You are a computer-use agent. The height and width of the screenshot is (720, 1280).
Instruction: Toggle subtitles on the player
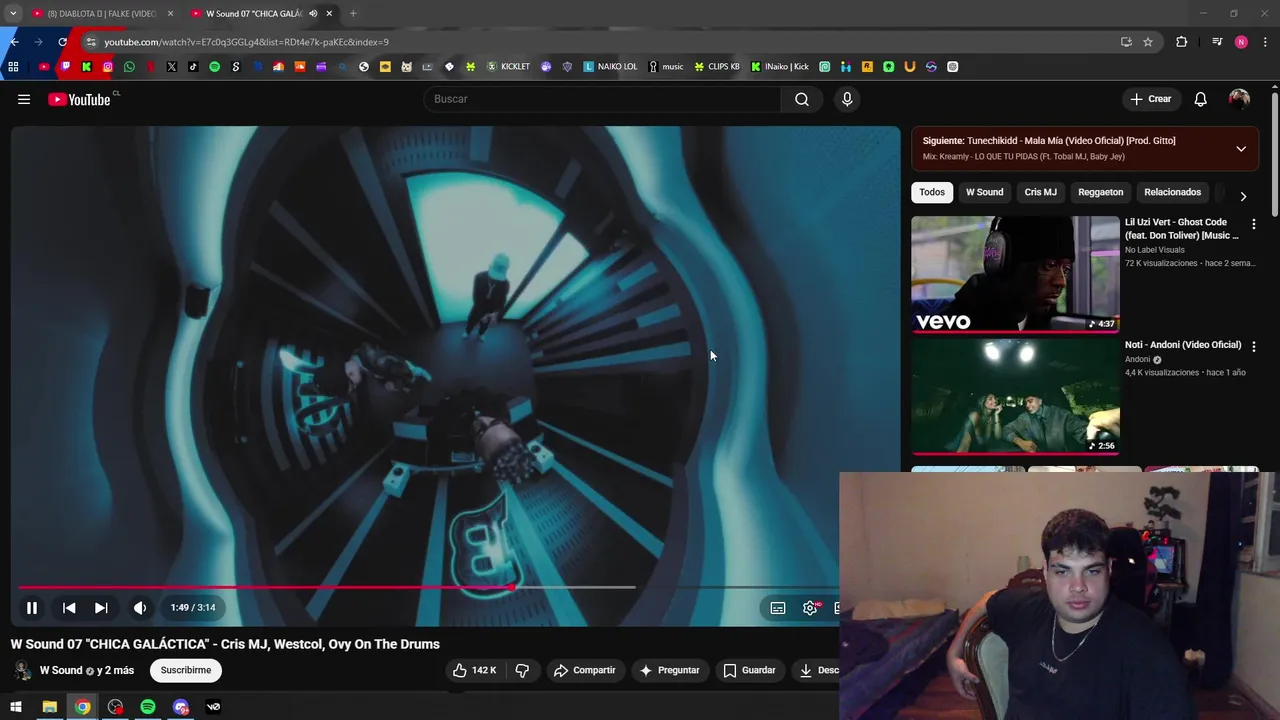tap(778, 608)
